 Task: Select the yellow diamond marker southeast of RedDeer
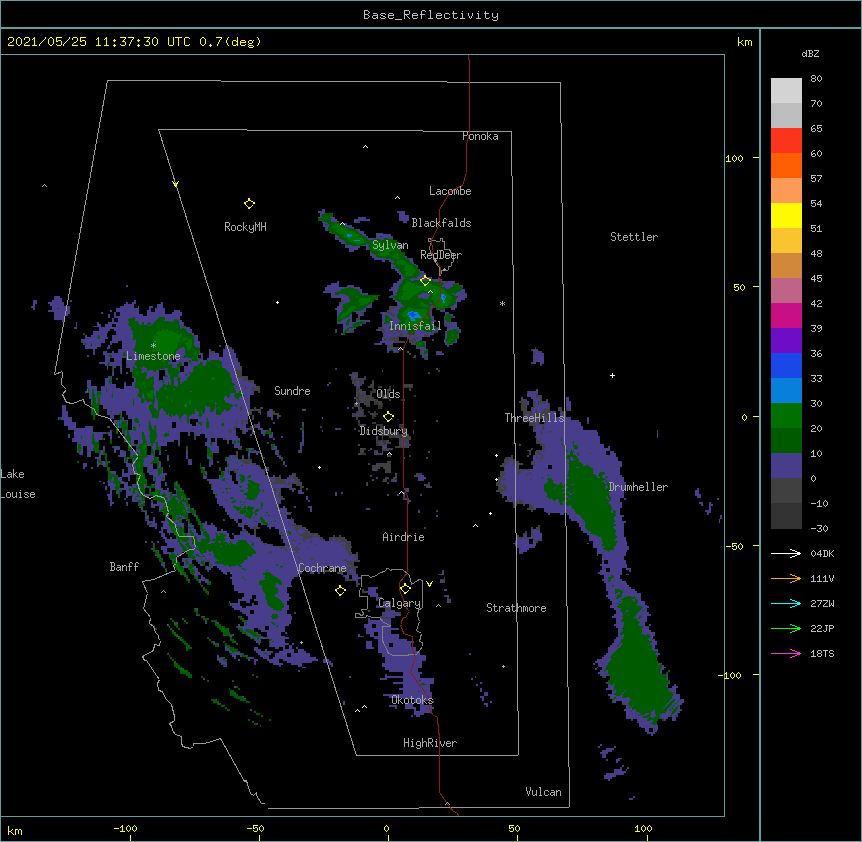pos(425,280)
